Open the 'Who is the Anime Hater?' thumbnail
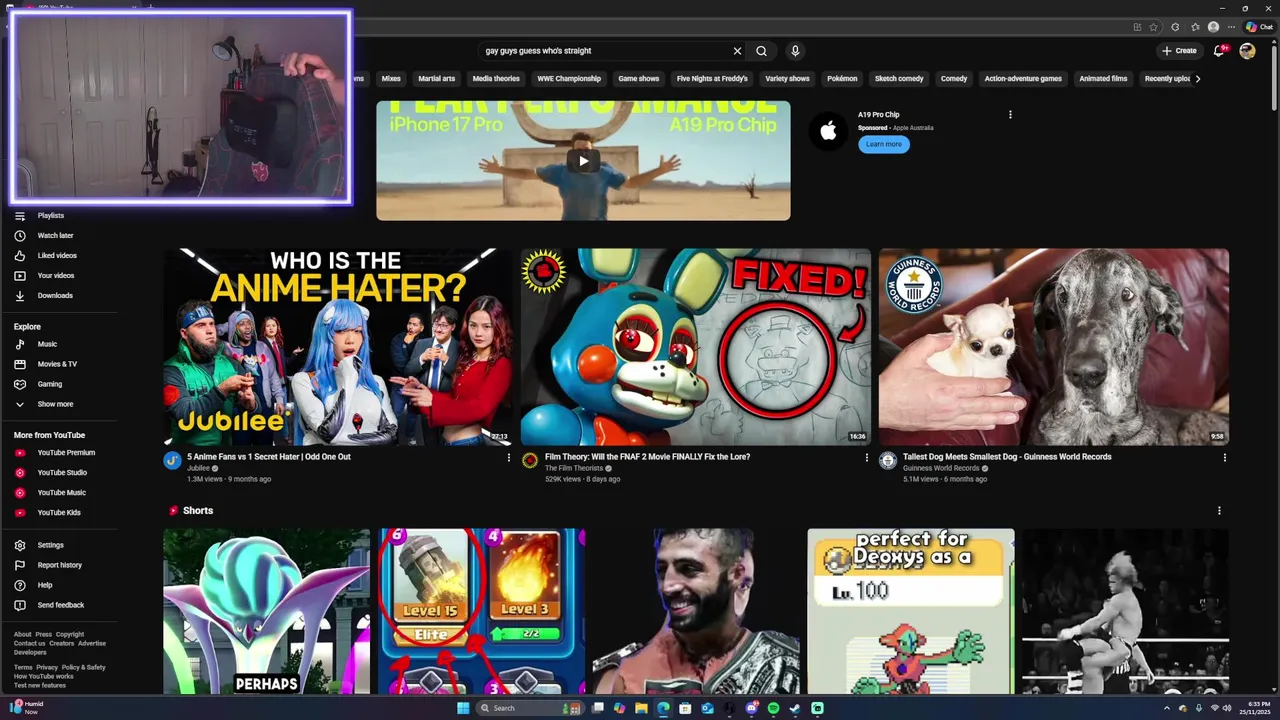The width and height of the screenshot is (1280, 720). coord(338,346)
